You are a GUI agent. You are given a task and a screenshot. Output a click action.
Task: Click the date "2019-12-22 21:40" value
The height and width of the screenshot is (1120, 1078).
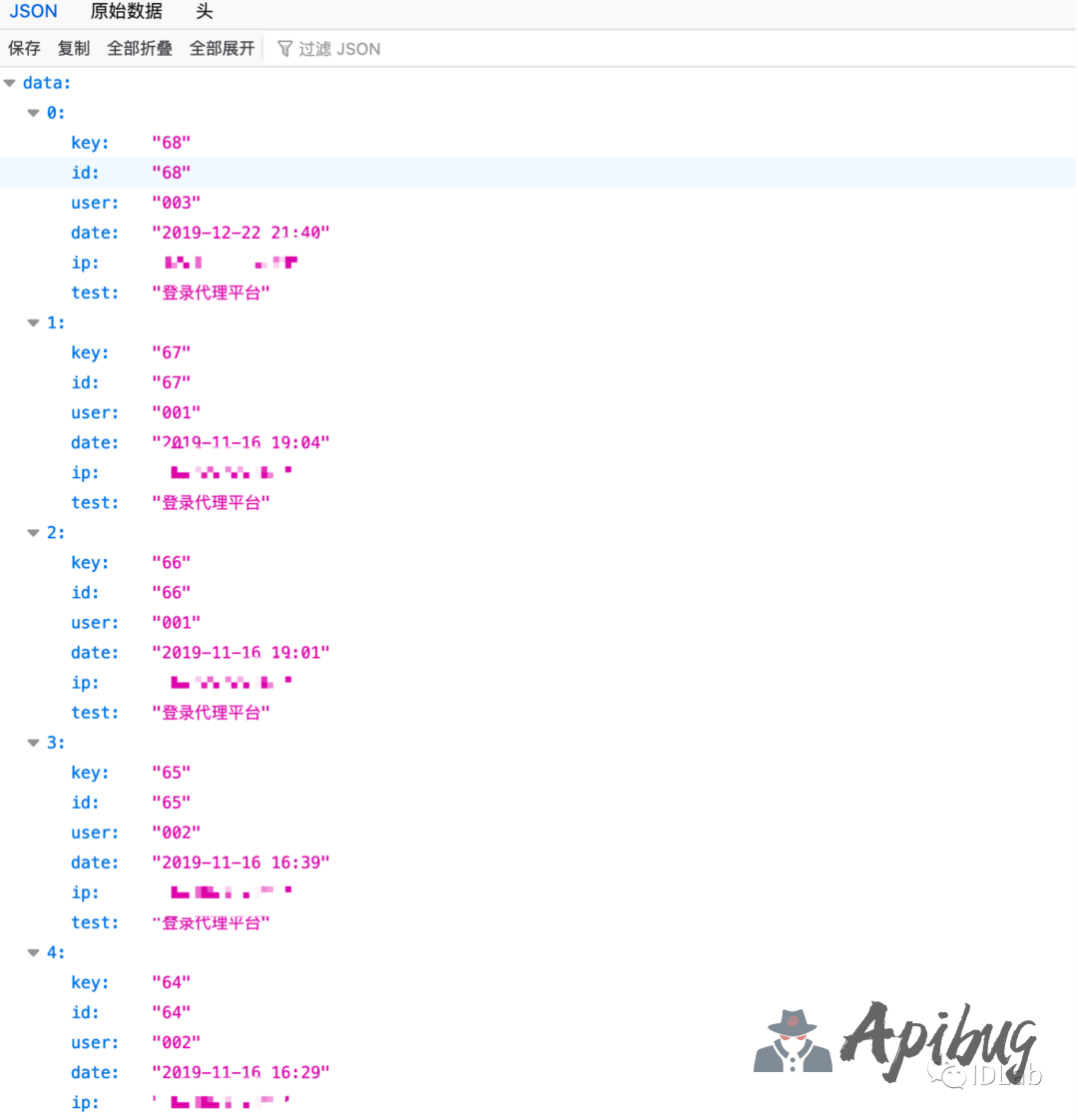tap(241, 233)
